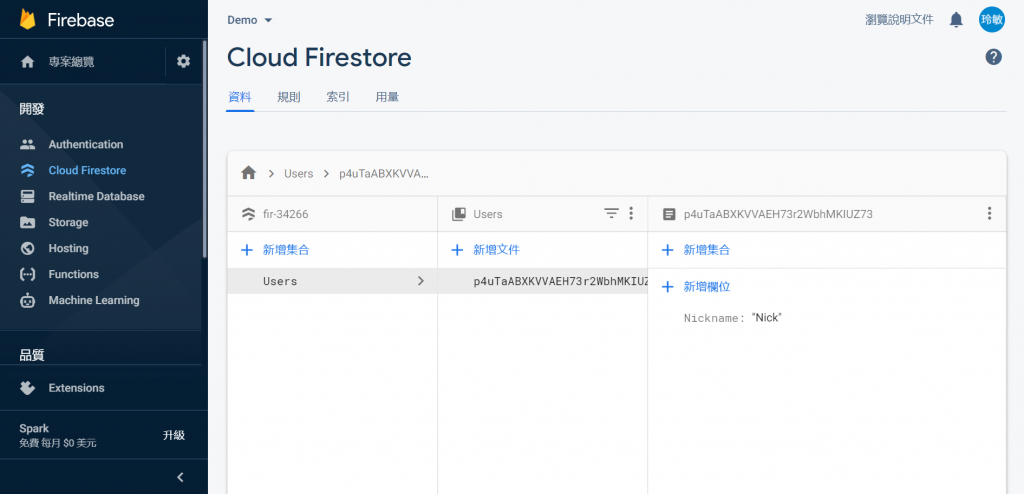Switch to the 規則 tab
The image size is (1024, 494).
coord(289,97)
